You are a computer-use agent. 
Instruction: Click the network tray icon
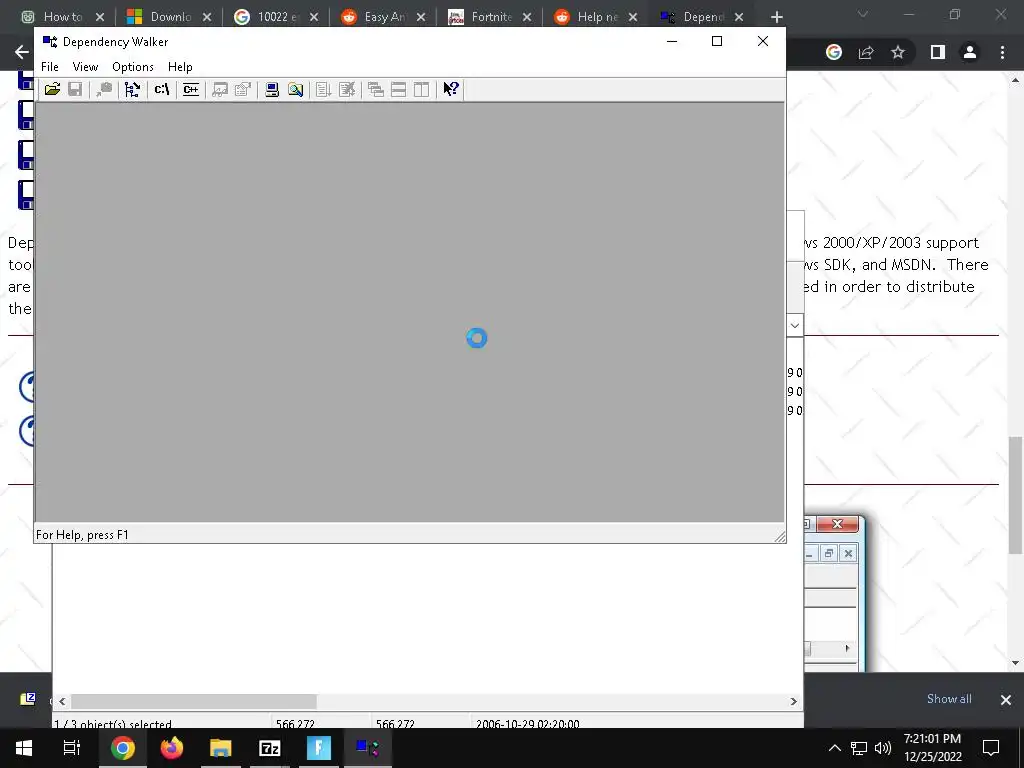point(859,748)
